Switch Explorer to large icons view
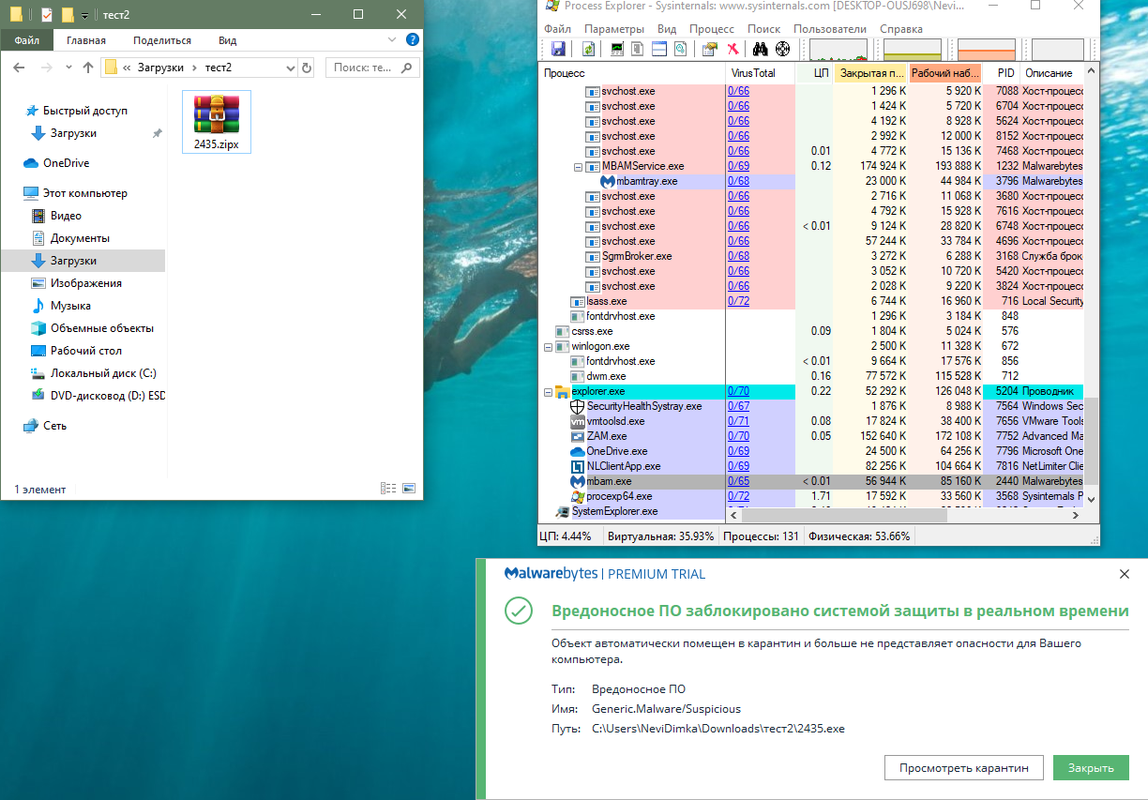The image size is (1148, 800). click(409, 488)
